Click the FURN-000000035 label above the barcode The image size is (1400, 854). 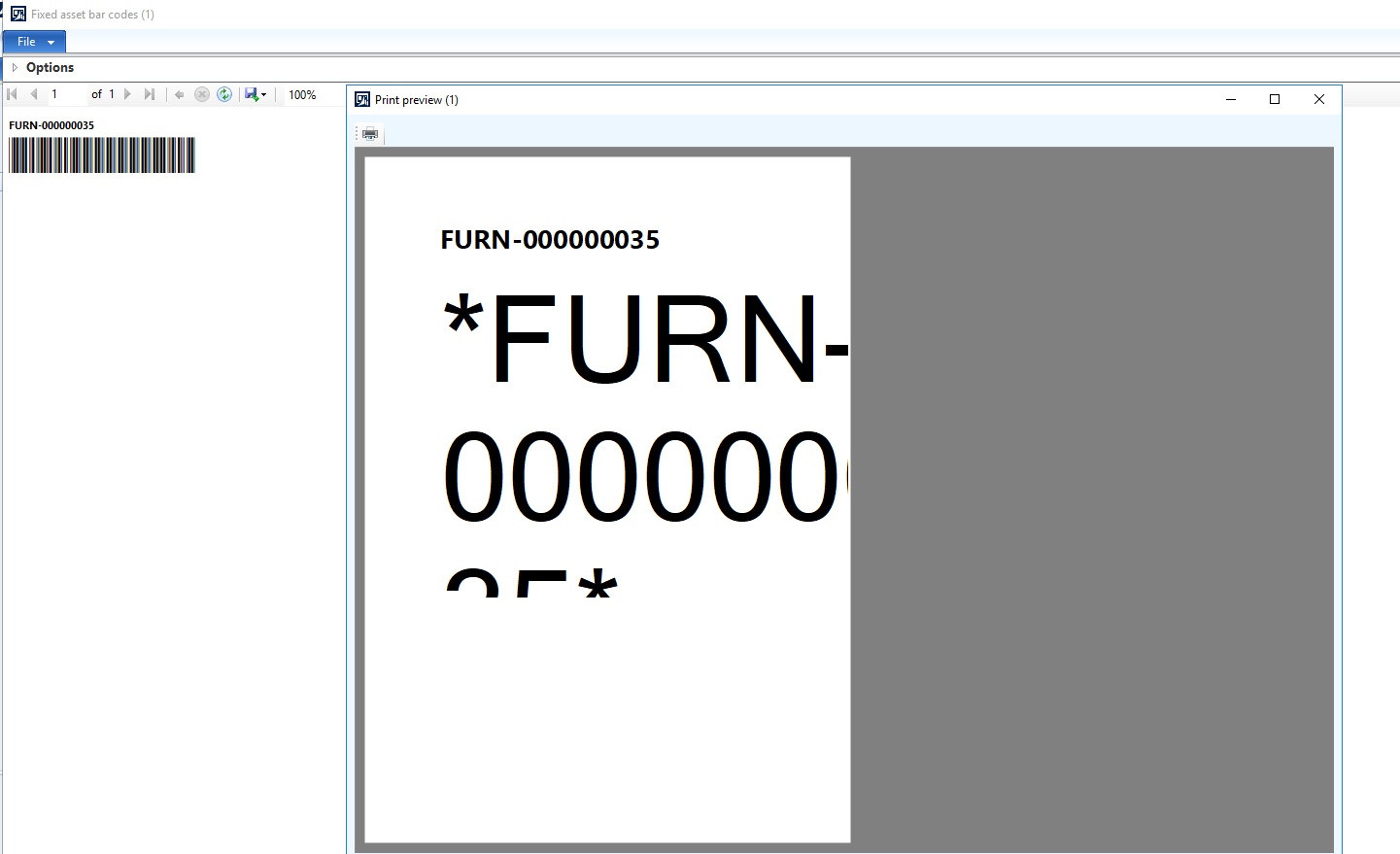51,124
